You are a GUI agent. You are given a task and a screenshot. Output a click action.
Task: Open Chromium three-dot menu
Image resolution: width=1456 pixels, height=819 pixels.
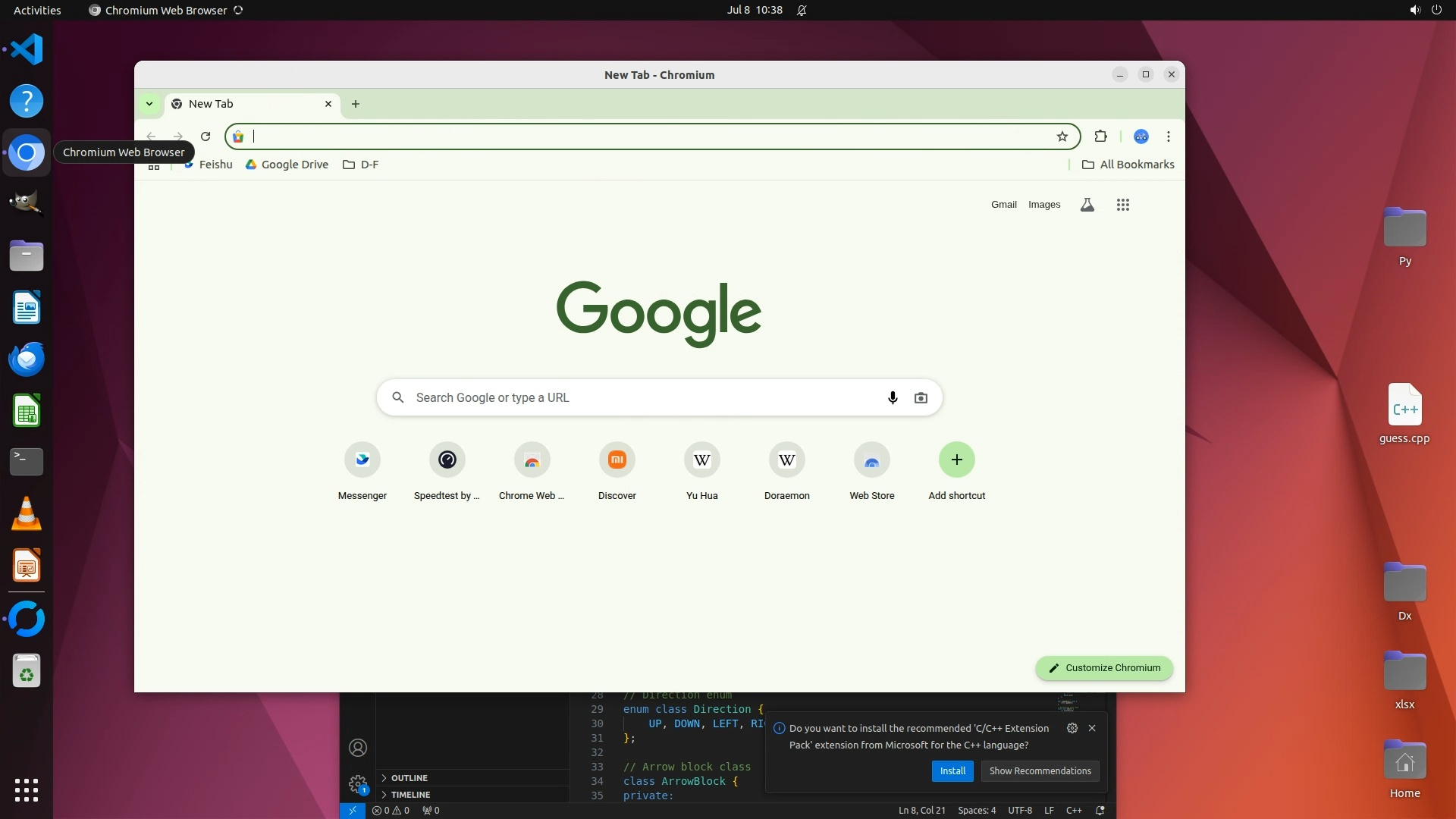pyautogui.click(x=1168, y=136)
